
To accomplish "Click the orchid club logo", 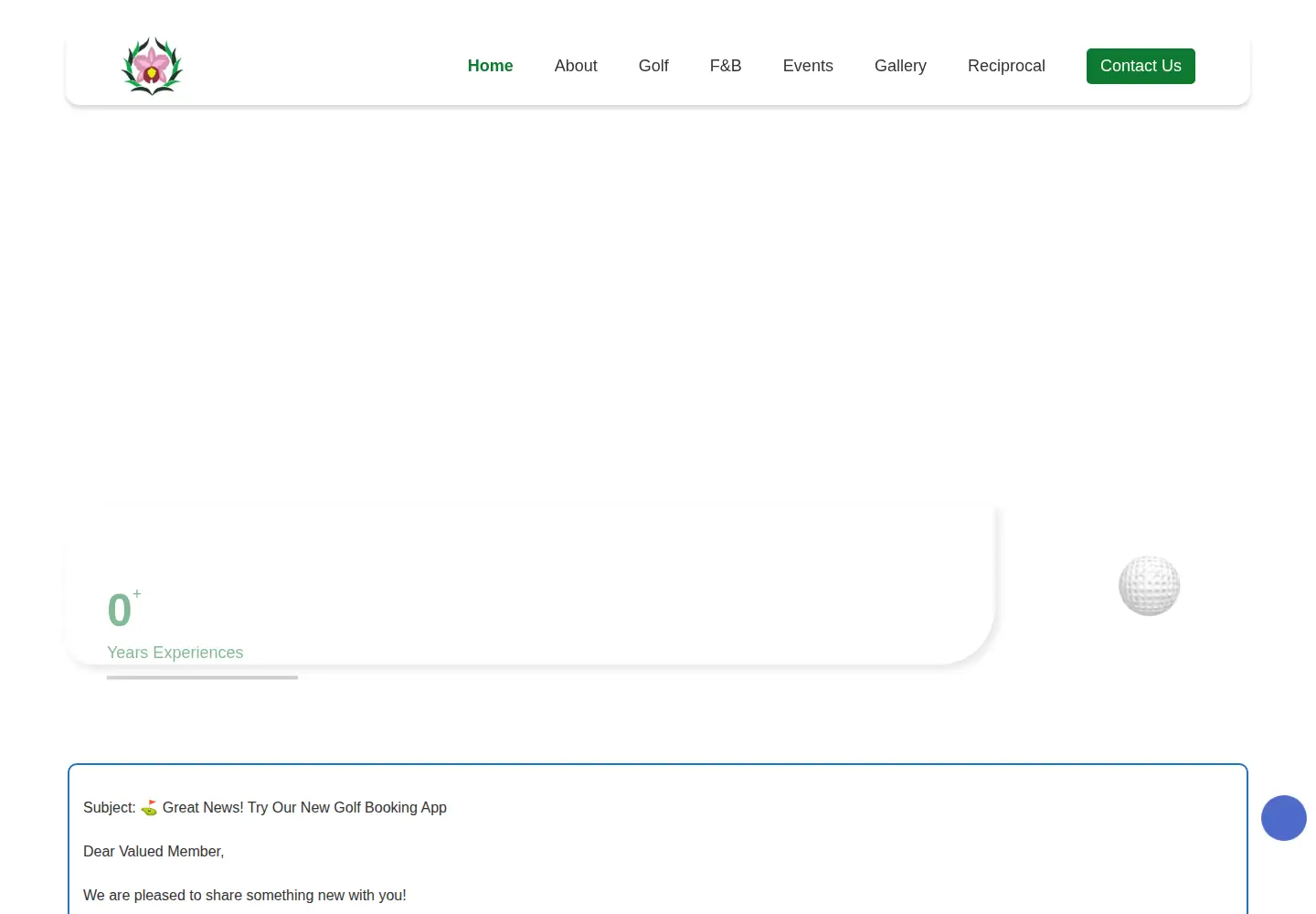I will point(153,66).
